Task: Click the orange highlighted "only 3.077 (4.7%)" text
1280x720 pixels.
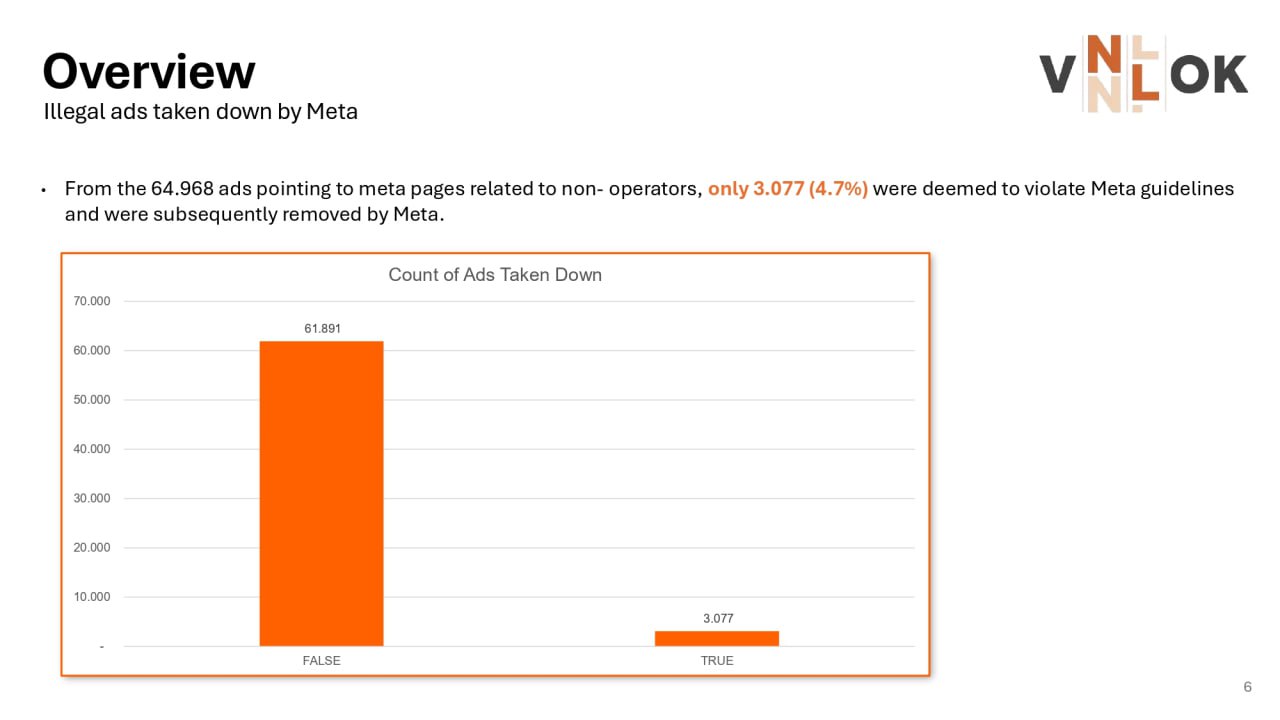Action: pos(787,188)
